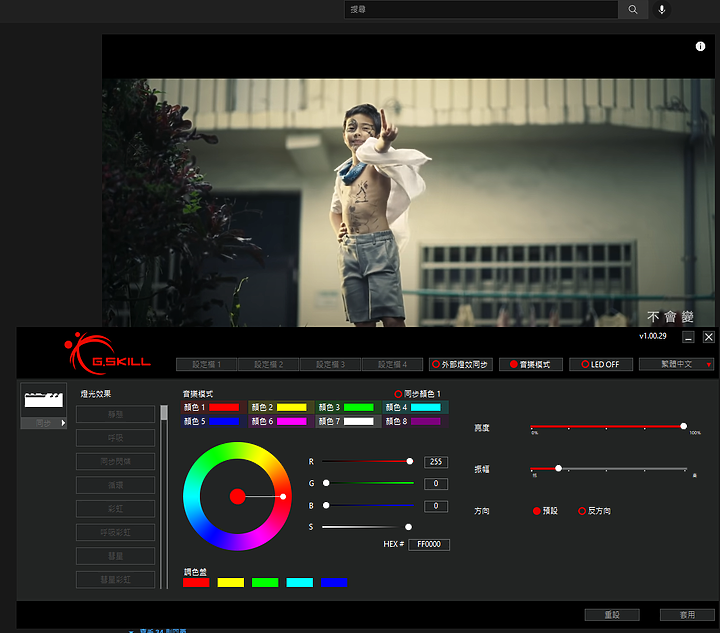Screen dimensions: 720x633
Task: Click the S saturation slider handle
Action: point(408,527)
